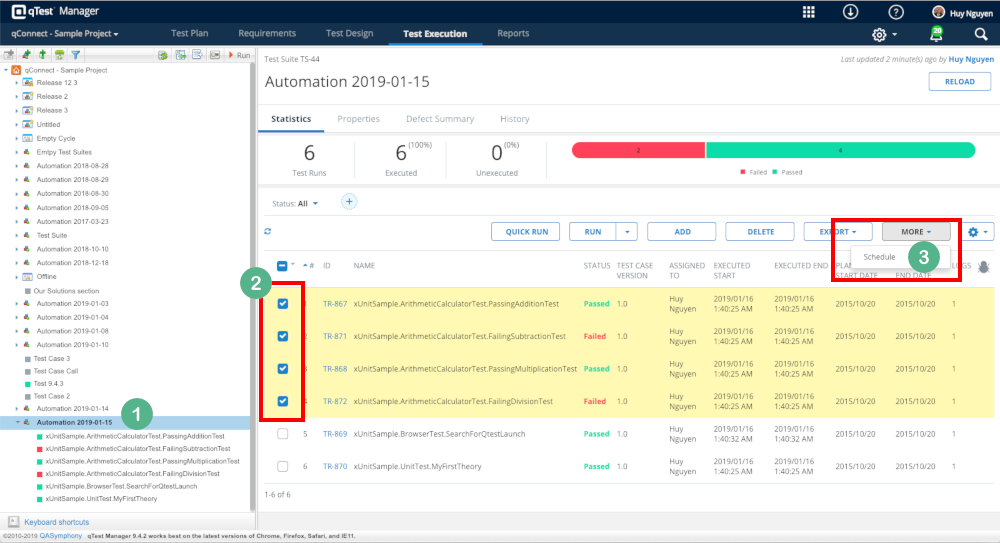Tick the checkbox for TR-870 row
The height and width of the screenshot is (543, 1000).
283,466
